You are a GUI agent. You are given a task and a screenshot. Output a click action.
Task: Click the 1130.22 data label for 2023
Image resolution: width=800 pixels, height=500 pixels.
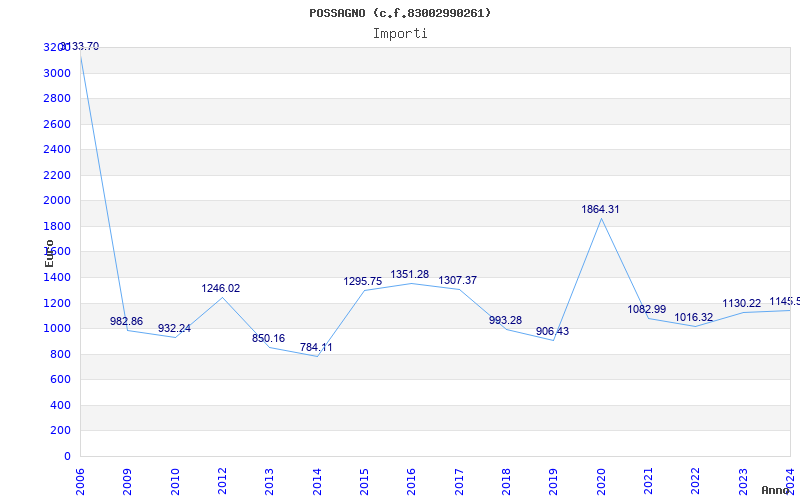click(742, 304)
